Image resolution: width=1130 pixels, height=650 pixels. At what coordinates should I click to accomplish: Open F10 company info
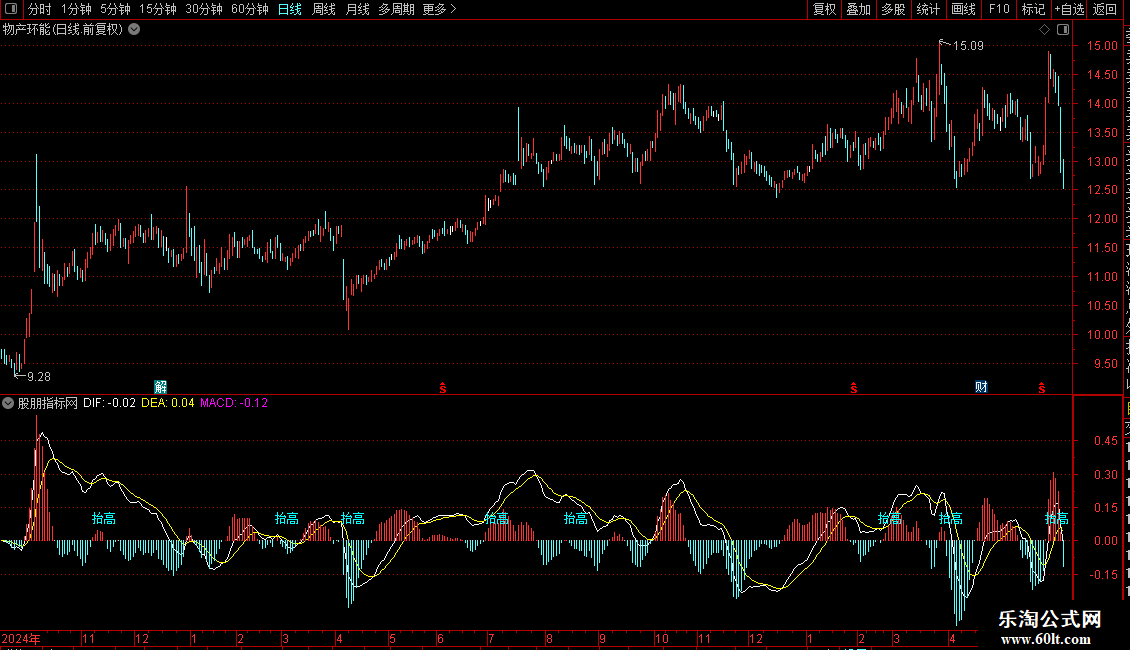[x=999, y=9]
